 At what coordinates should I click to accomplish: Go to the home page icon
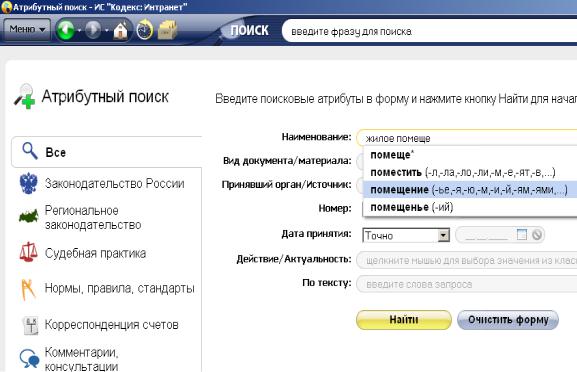[121, 30]
